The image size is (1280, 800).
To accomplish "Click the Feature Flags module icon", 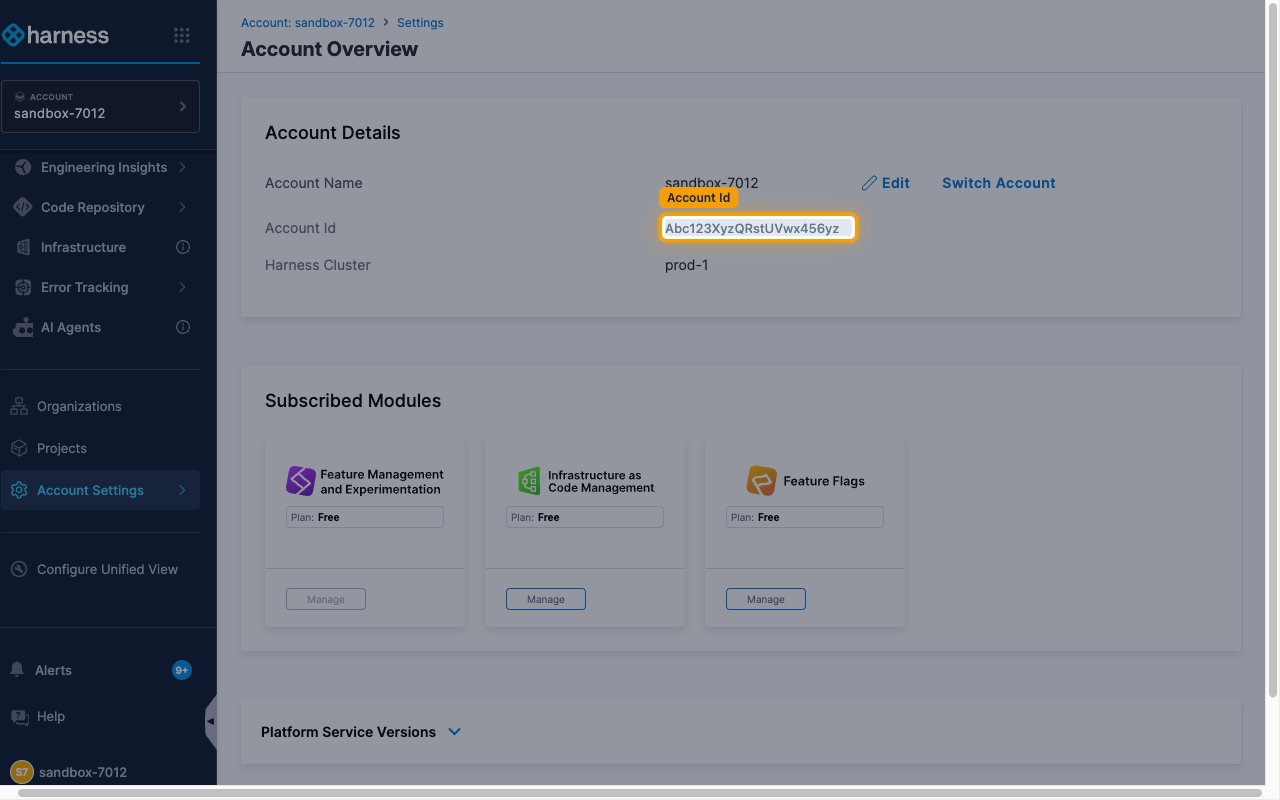I will [x=762, y=481].
